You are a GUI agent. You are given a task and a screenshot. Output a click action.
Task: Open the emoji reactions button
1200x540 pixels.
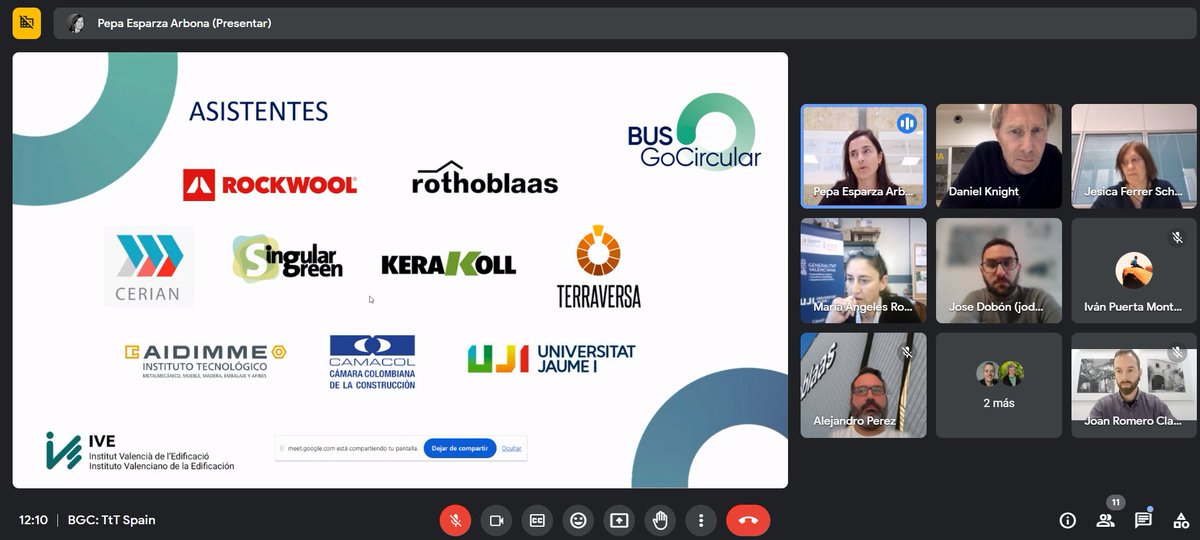coord(578,520)
